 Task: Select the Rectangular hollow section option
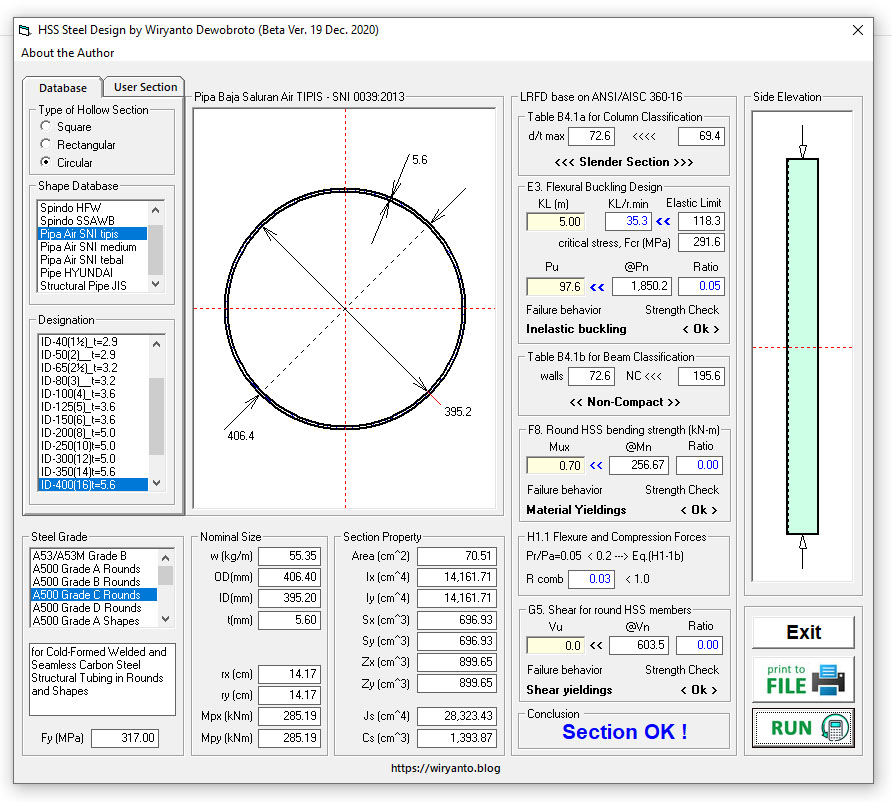[x=46, y=145]
